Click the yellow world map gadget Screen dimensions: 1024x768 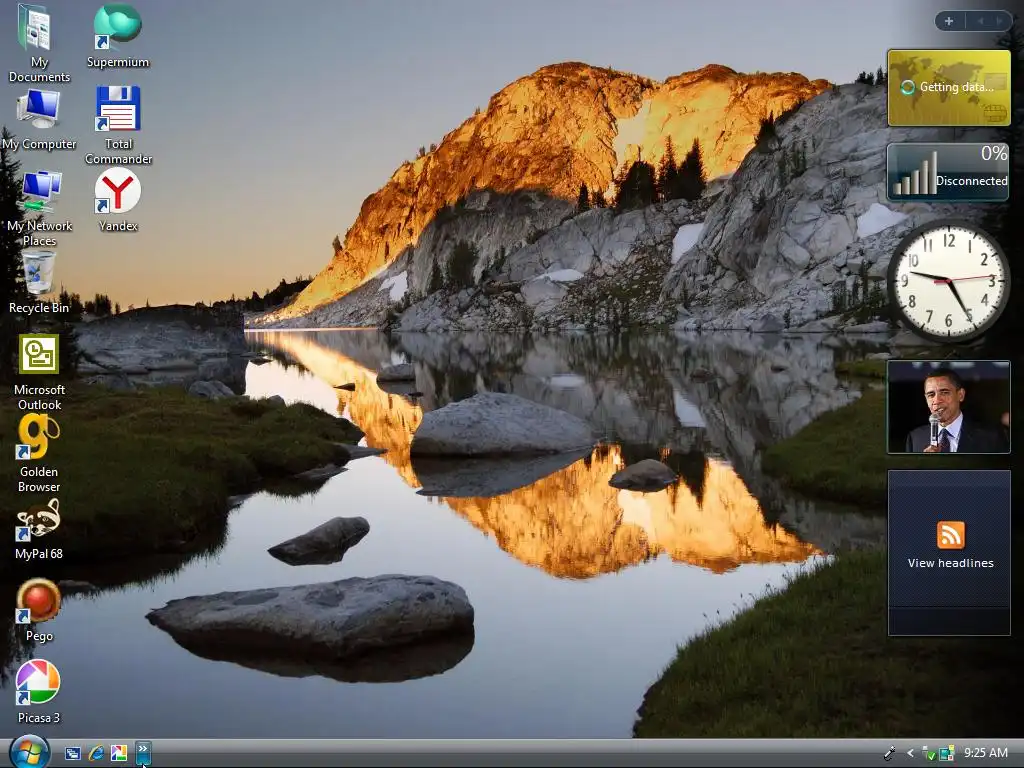949,88
